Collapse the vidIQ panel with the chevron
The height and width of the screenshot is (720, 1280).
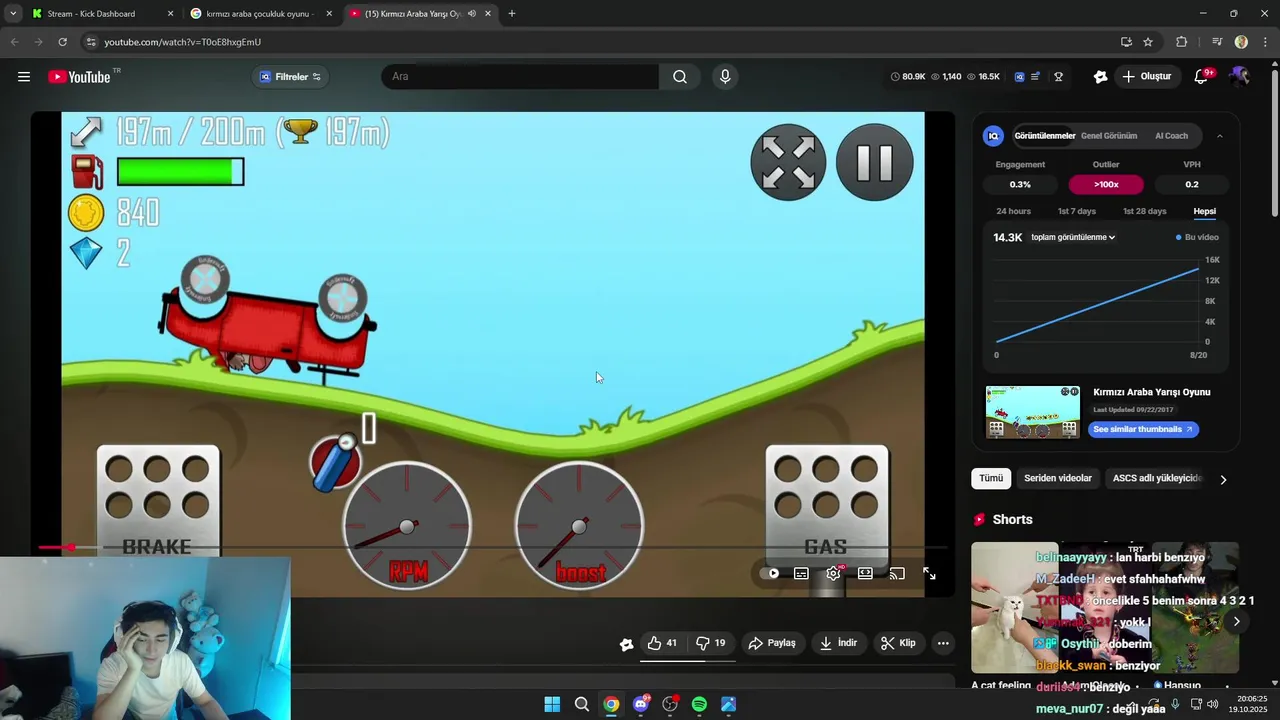1219,136
